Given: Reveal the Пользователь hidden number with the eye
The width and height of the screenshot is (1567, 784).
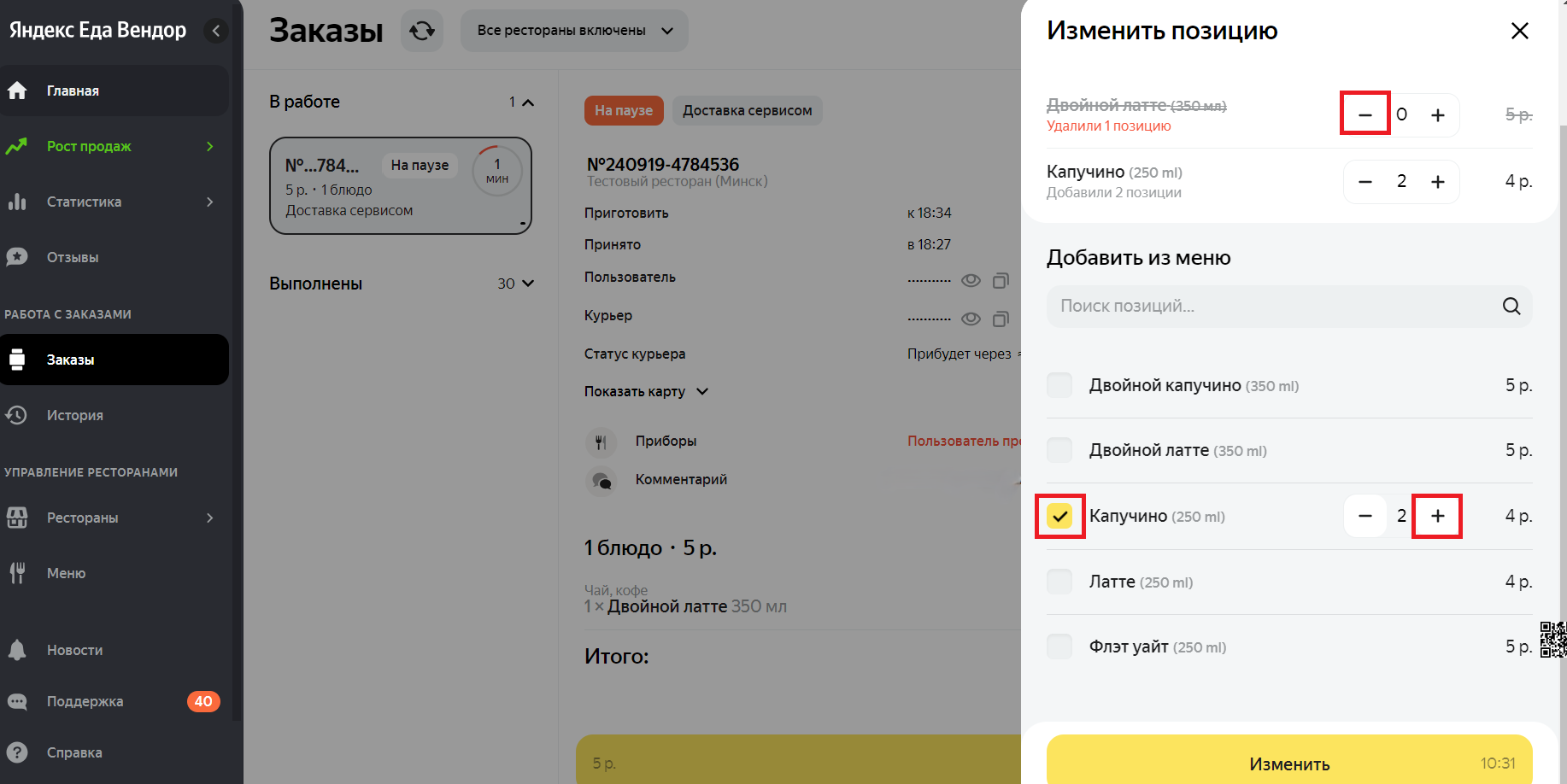Looking at the screenshot, I should pyautogui.click(x=971, y=281).
